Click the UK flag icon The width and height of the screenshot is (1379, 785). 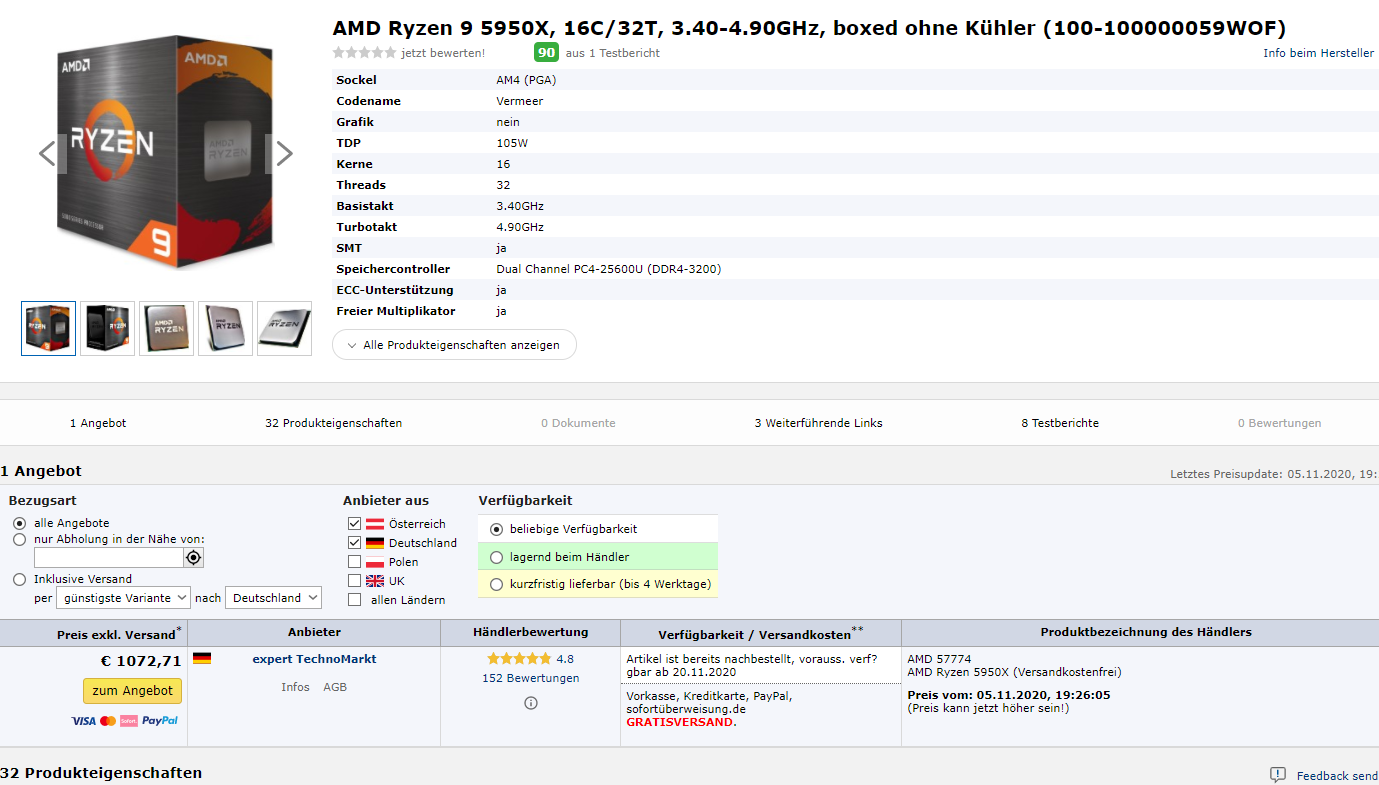pos(375,581)
